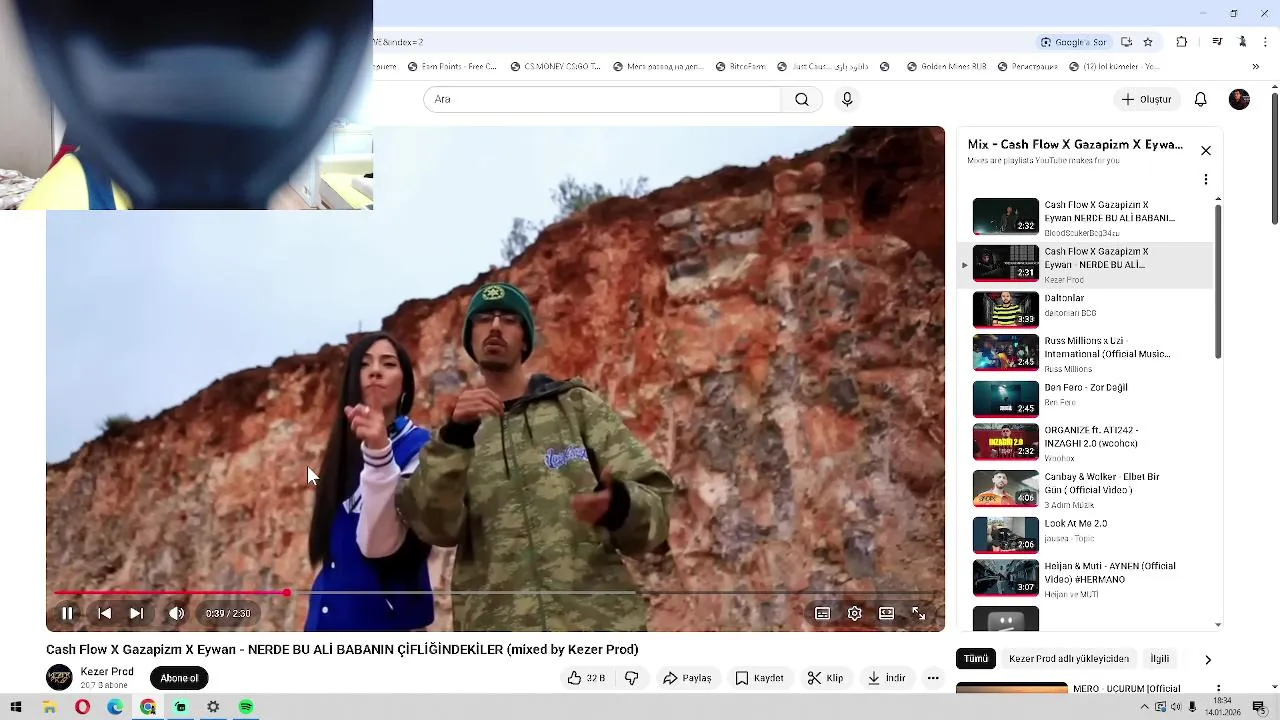Open Settings gear in taskbar
The width and height of the screenshot is (1280, 720).
point(213,707)
